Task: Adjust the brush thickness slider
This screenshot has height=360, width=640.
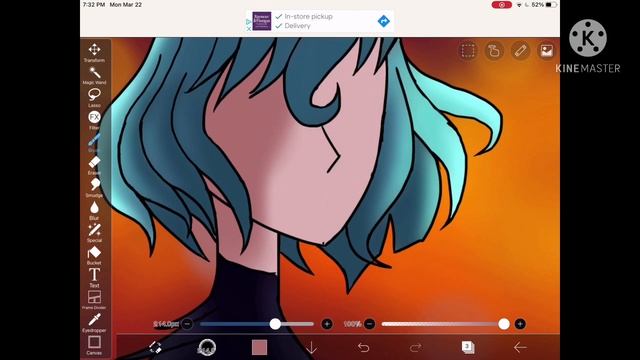Action: click(x=257, y=324)
